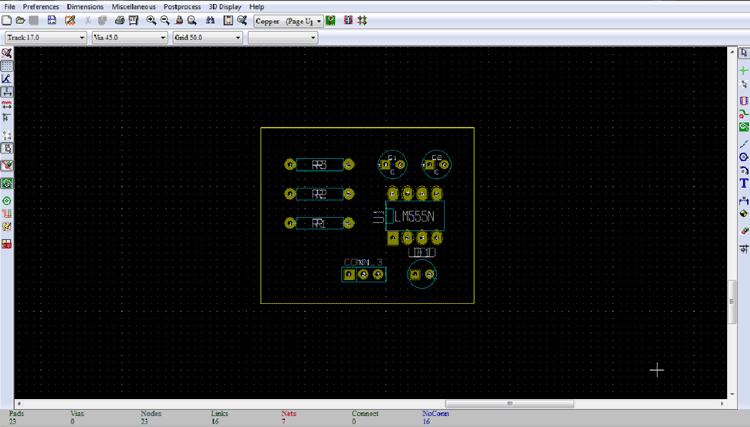
Task: Switch to Manual and automatic move and place of modules
Action: (x=348, y=21)
